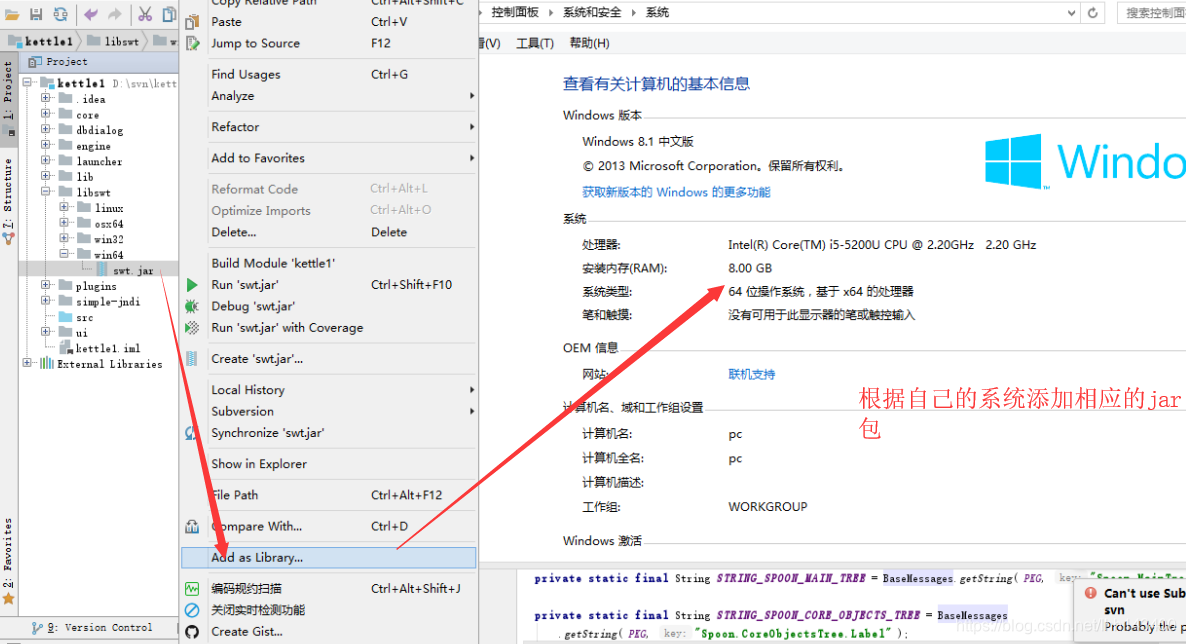Expand the plugins folder node

(x=45, y=285)
